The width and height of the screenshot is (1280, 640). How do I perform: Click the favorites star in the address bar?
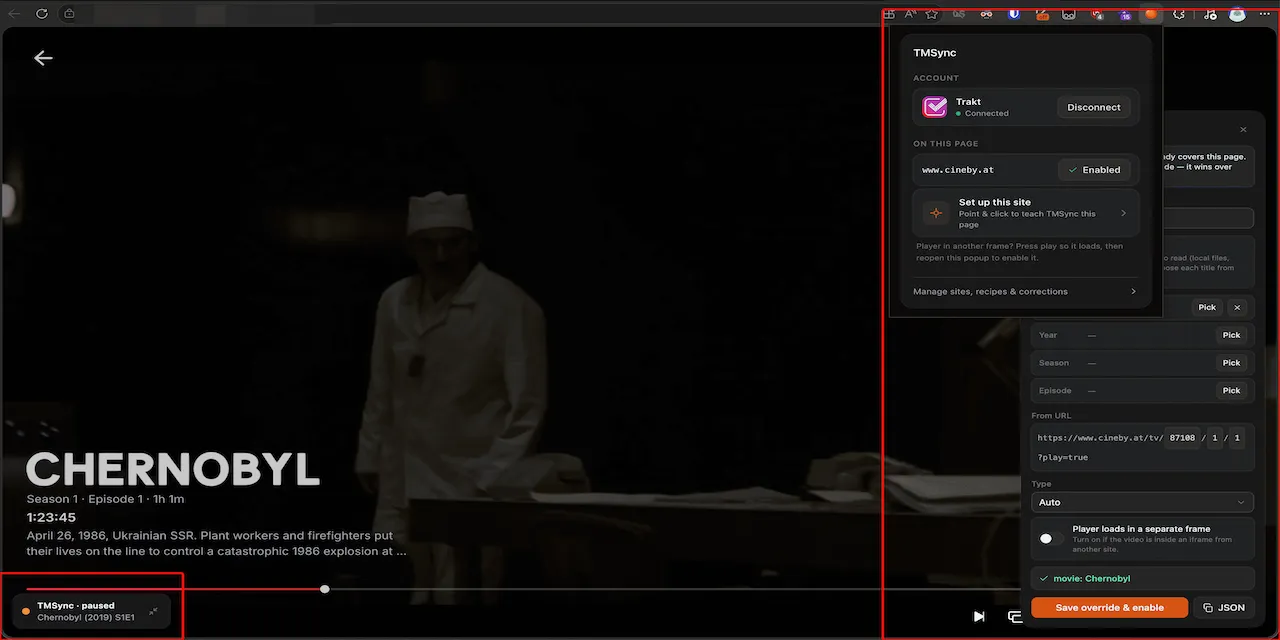pyautogui.click(x=932, y=14)
